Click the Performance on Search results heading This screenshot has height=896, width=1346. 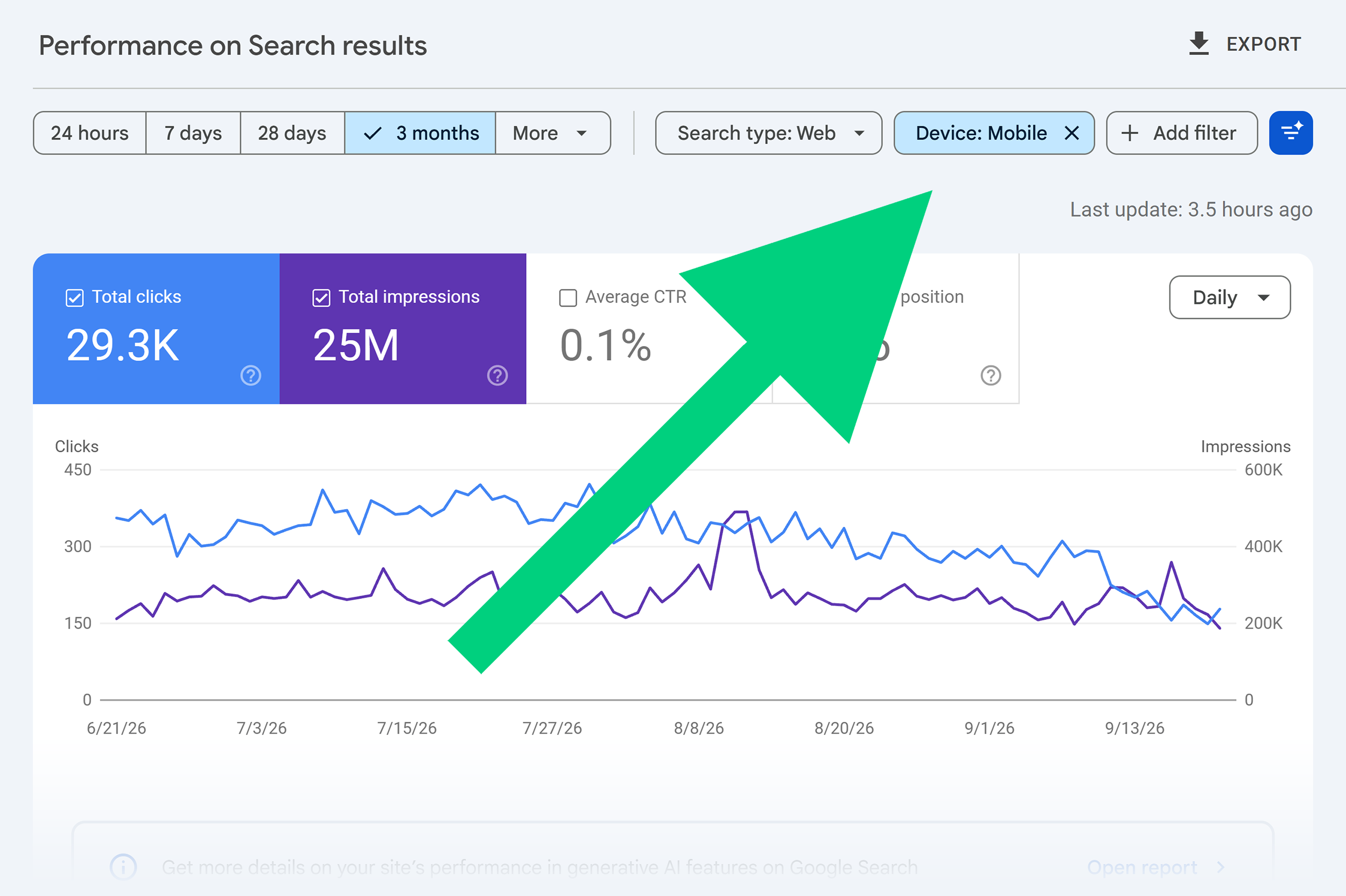click(x=233, y=46)
